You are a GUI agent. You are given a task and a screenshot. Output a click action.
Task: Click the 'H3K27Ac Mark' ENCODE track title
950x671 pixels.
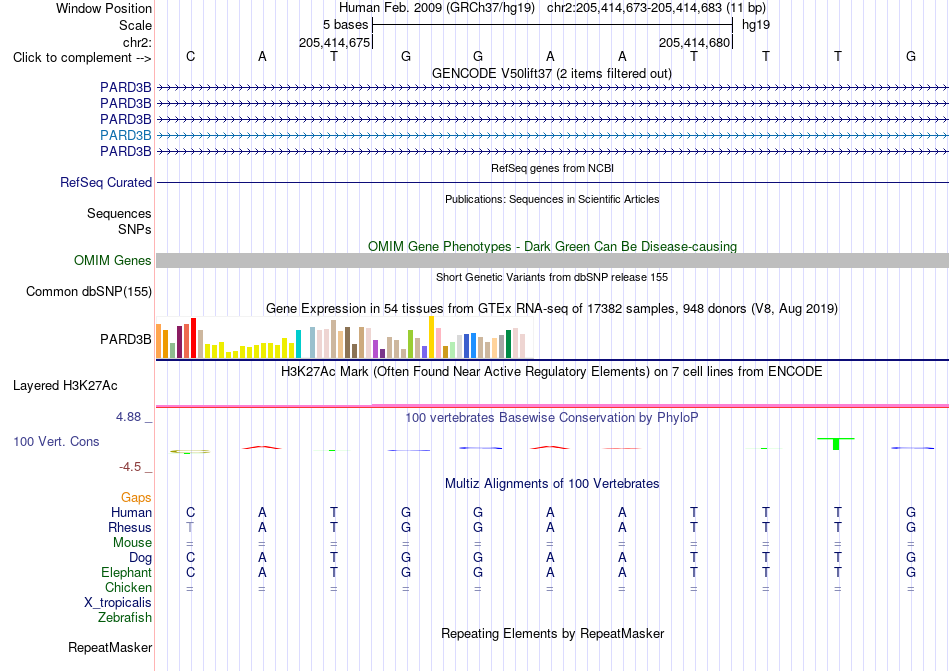552,371
